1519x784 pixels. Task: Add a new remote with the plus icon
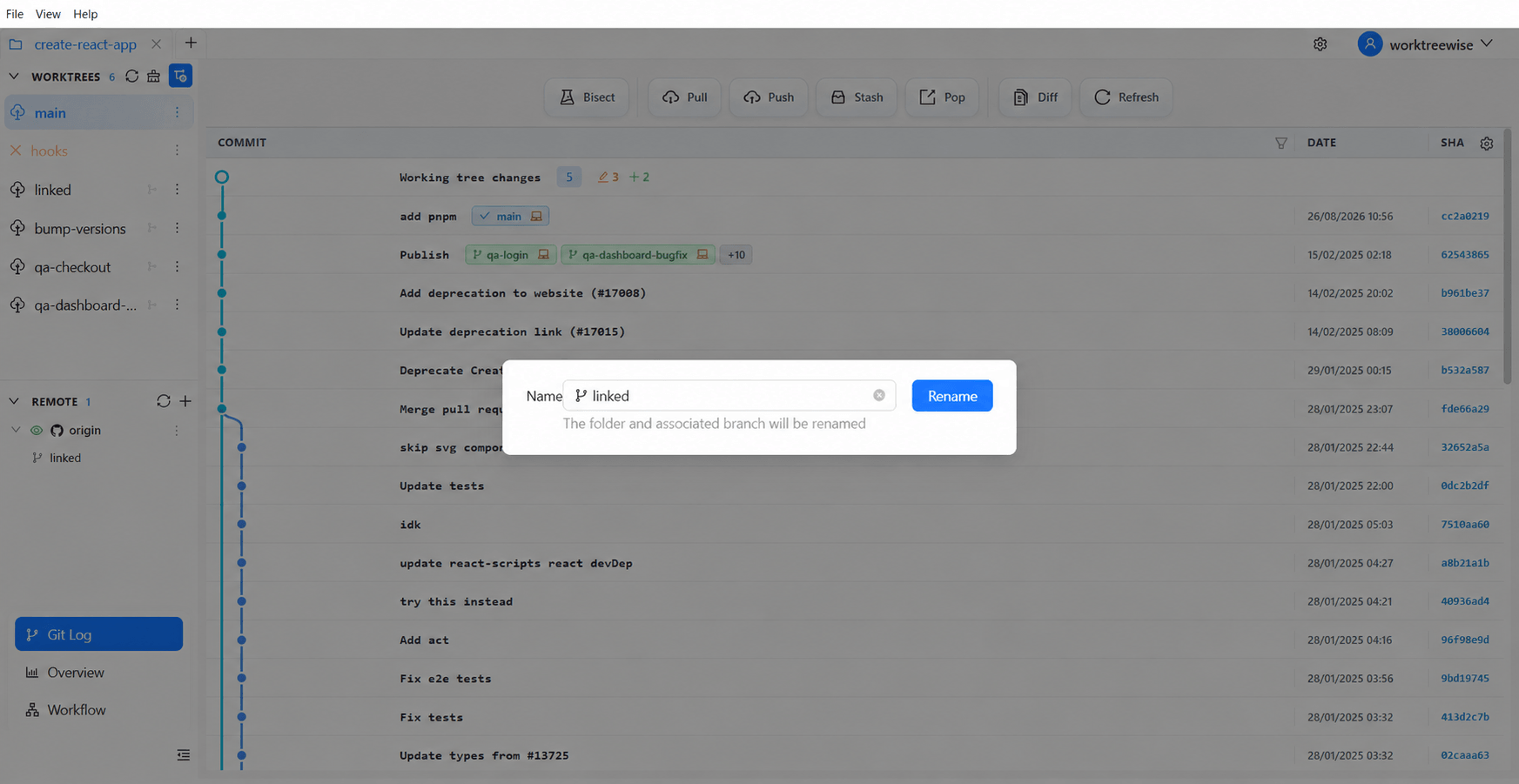pyautogui.click(x=185, y=401)
